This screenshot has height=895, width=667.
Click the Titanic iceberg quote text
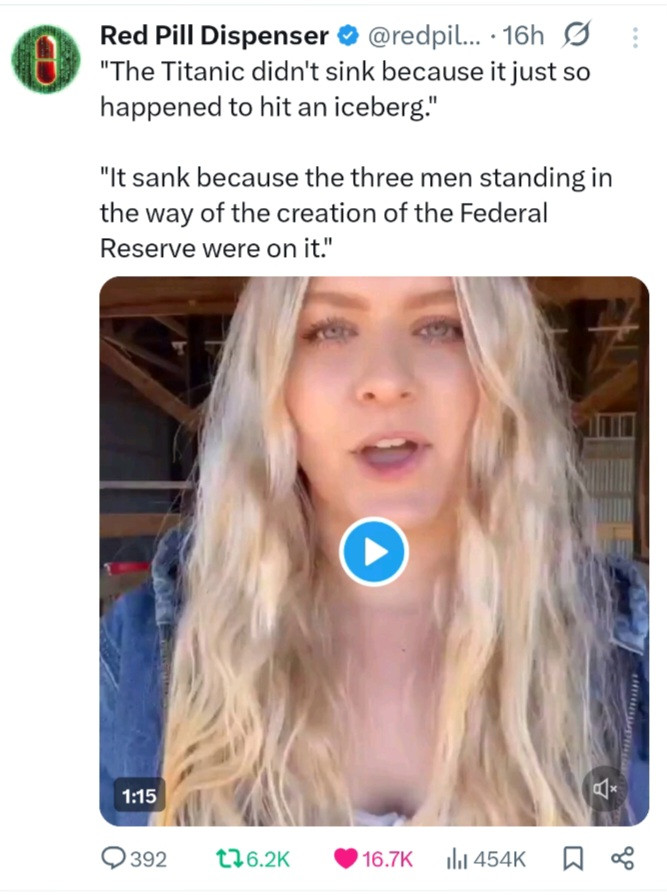pos(344,89)
